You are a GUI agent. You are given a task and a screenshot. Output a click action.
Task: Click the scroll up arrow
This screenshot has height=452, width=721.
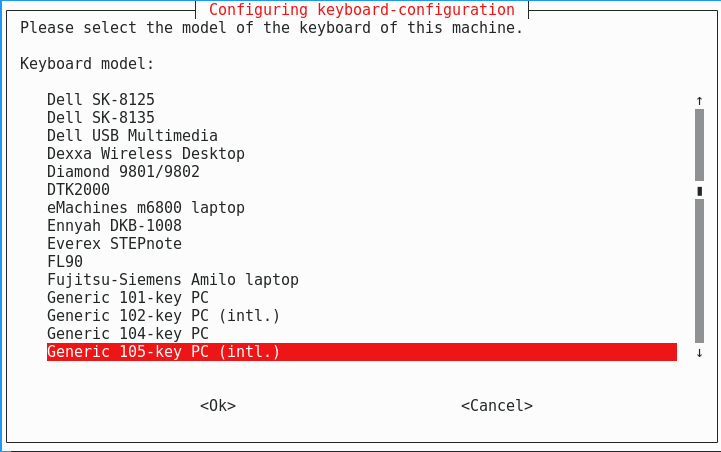pyautogui.click(x=699, y=101)
